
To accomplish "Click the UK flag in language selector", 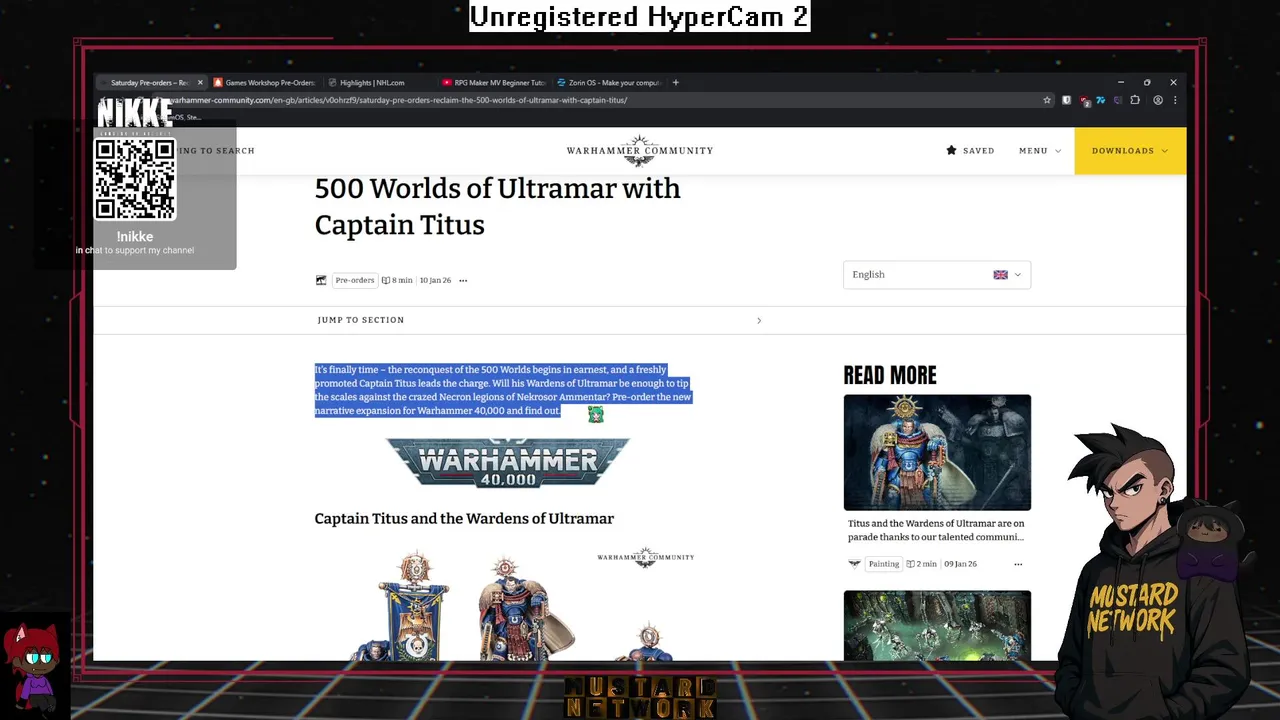I will pos(1000,275).
